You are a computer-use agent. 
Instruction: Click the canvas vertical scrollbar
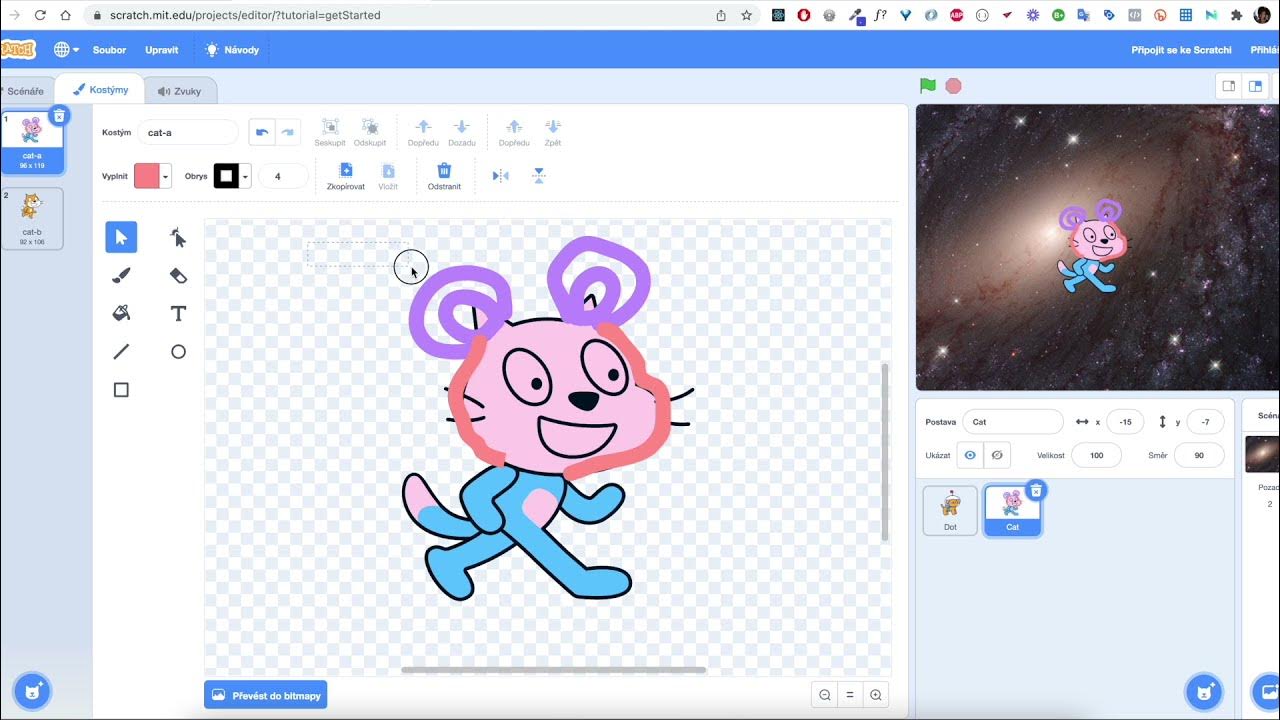click(x=884, y=452)
